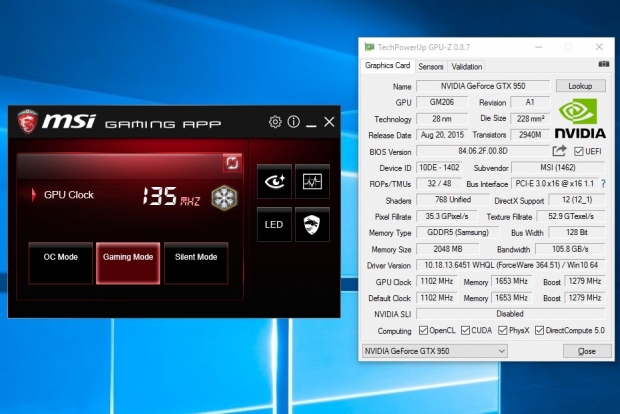This screenshot has width=620, height=414.
Task: Click Shaders value 768 Unified
Action: click(453, 200)
